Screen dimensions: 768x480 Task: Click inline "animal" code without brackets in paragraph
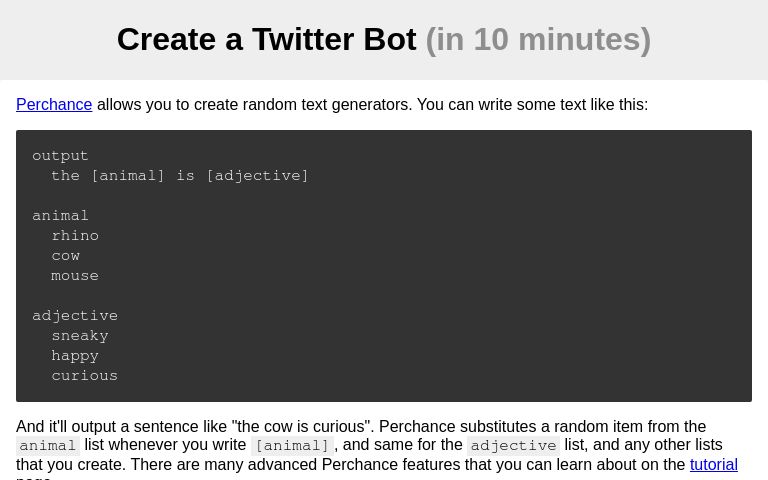coord(48,446)
